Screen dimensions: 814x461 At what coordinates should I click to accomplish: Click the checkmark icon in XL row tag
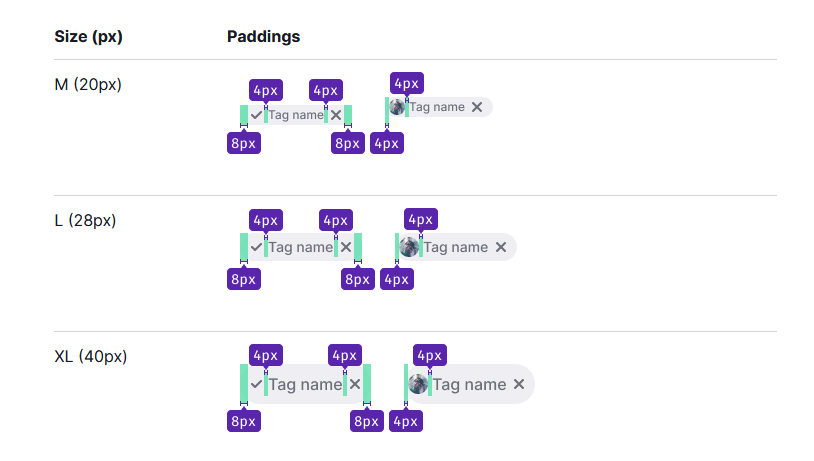click(x=256, y=384)
